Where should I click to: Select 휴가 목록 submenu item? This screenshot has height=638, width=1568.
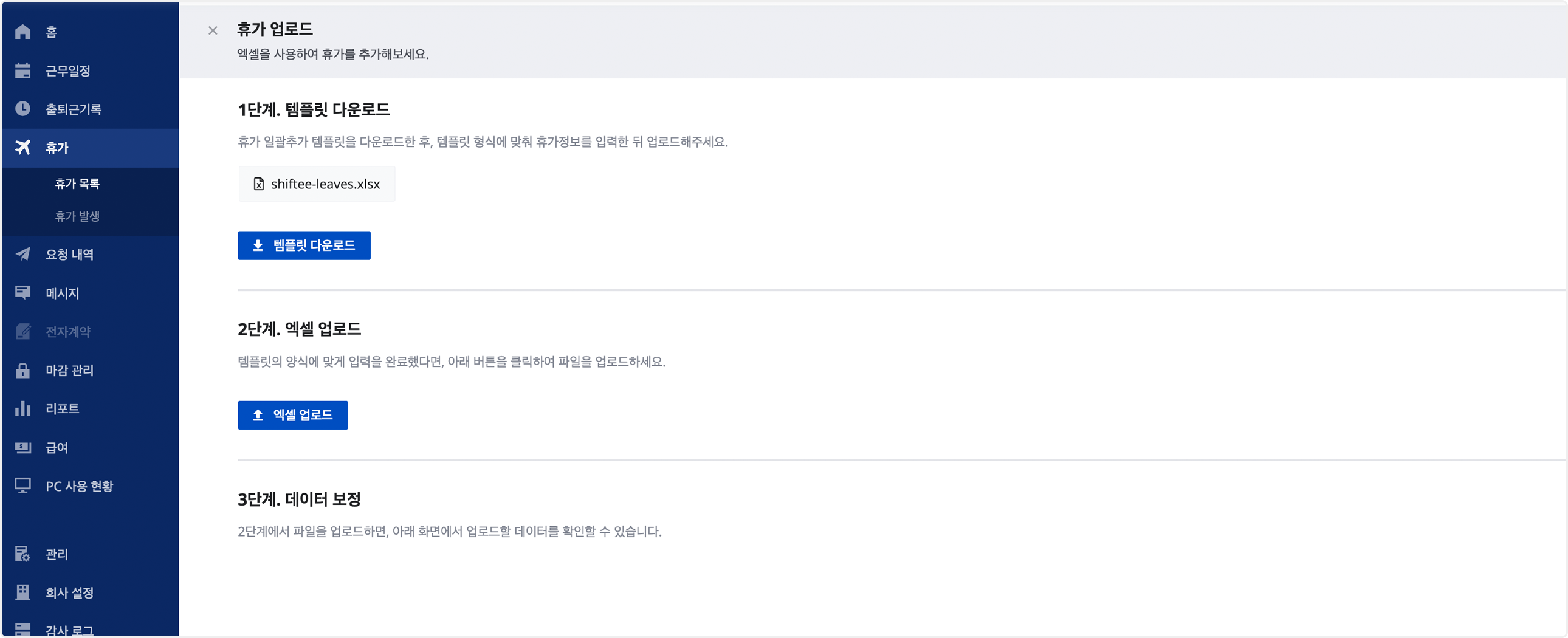click(x=77, y=184)
